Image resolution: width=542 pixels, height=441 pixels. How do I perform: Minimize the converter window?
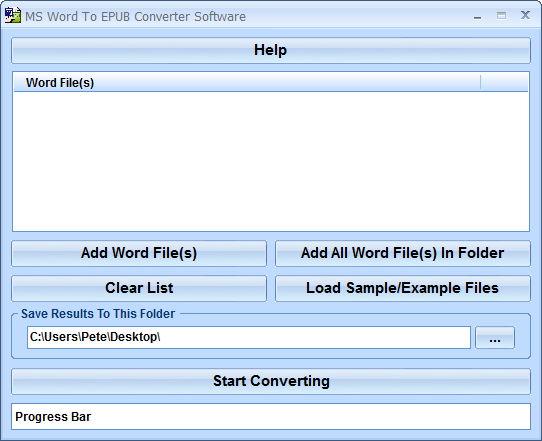(478, 16)
